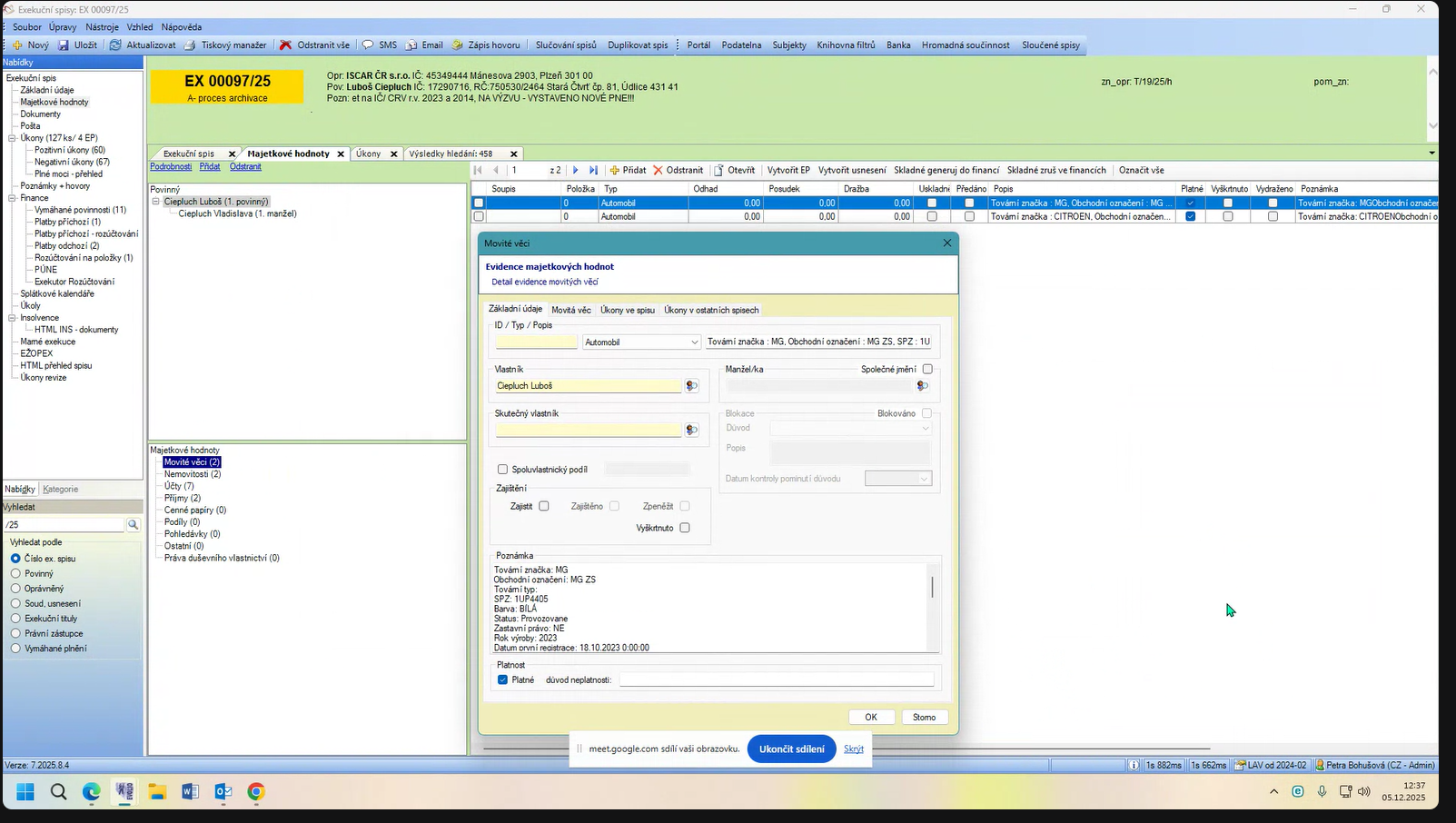Open the Nástroje menu
The width and height of the screenshot is (1456, 823).
[x=102, y=27]
